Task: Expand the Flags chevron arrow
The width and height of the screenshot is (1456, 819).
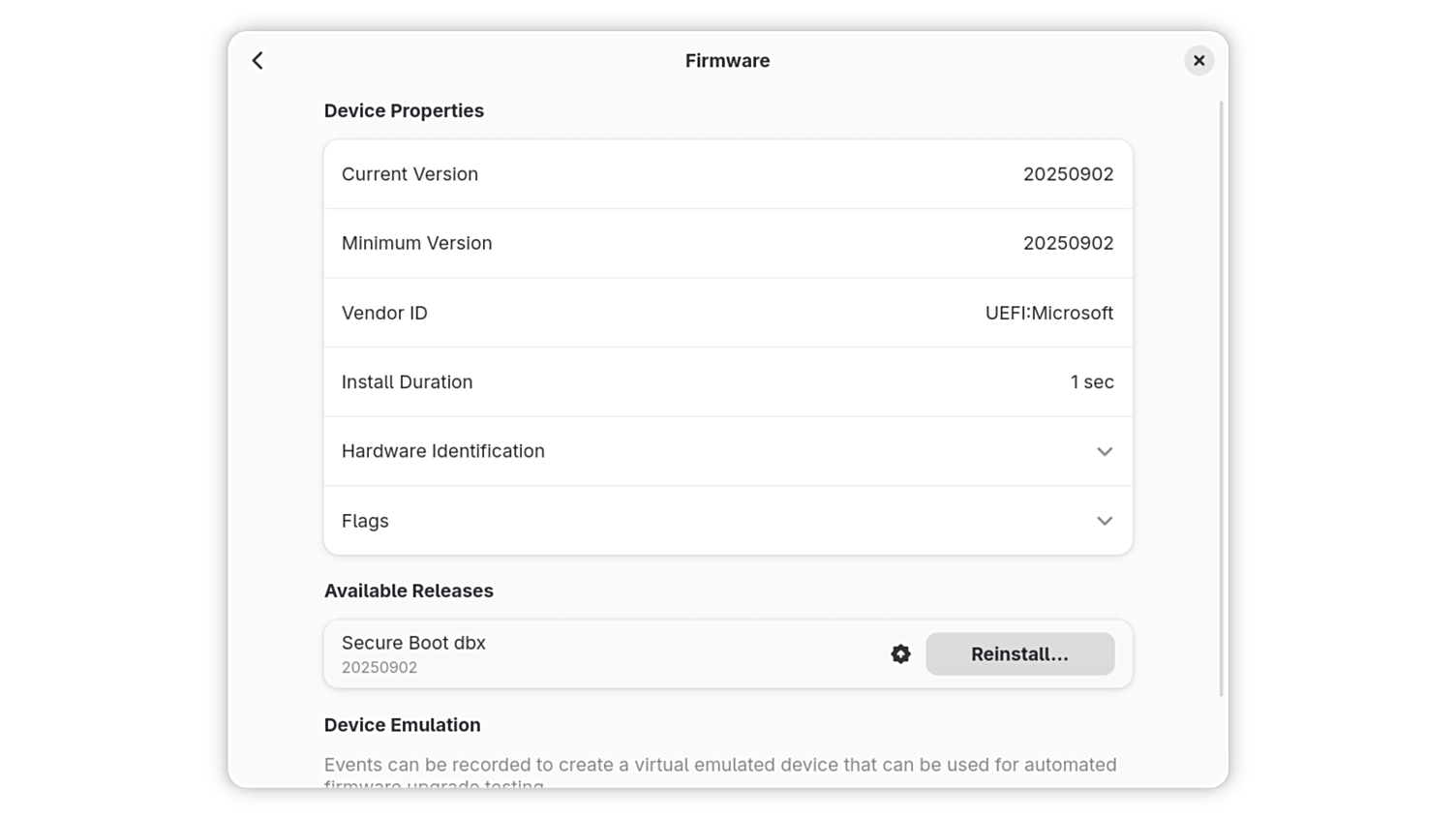Action: (x=1105, y=521)
